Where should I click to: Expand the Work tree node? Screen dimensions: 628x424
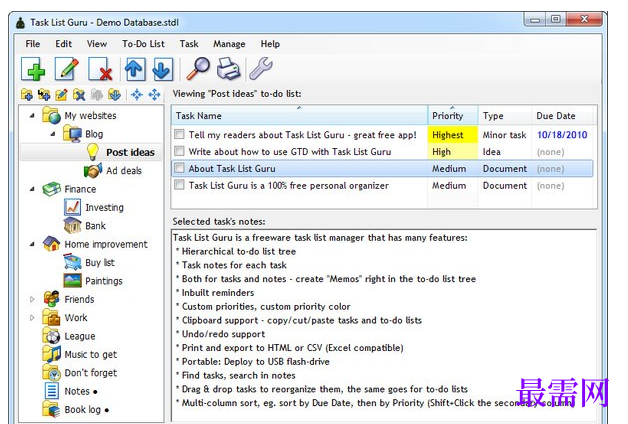click(32, 317)
